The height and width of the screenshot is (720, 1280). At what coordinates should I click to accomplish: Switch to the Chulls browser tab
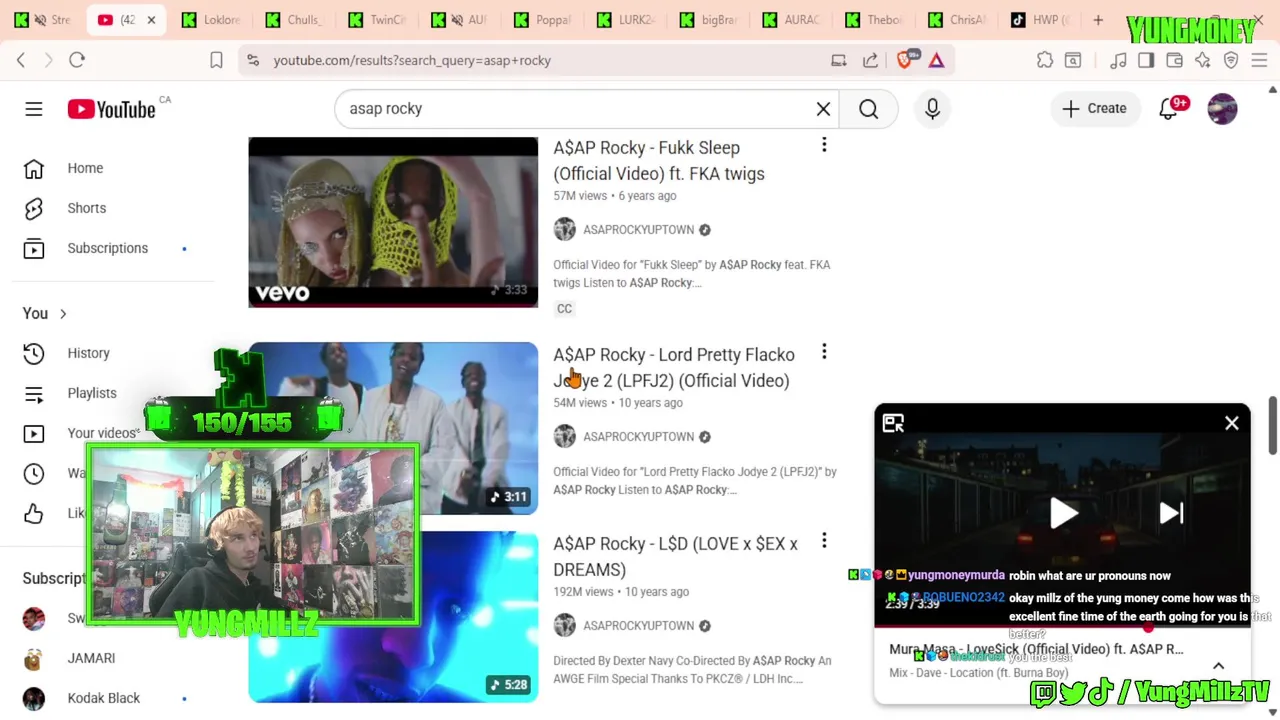click(295, 20)
